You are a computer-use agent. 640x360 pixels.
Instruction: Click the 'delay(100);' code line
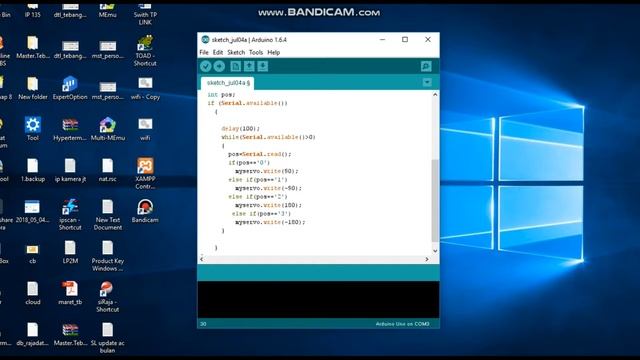pyautogui.click(x=241, y=129)
